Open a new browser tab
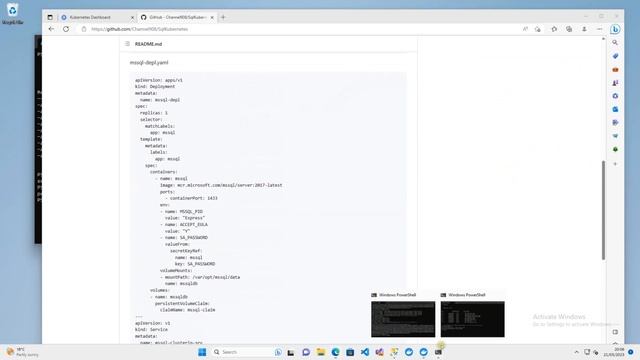 pos(223,17)
